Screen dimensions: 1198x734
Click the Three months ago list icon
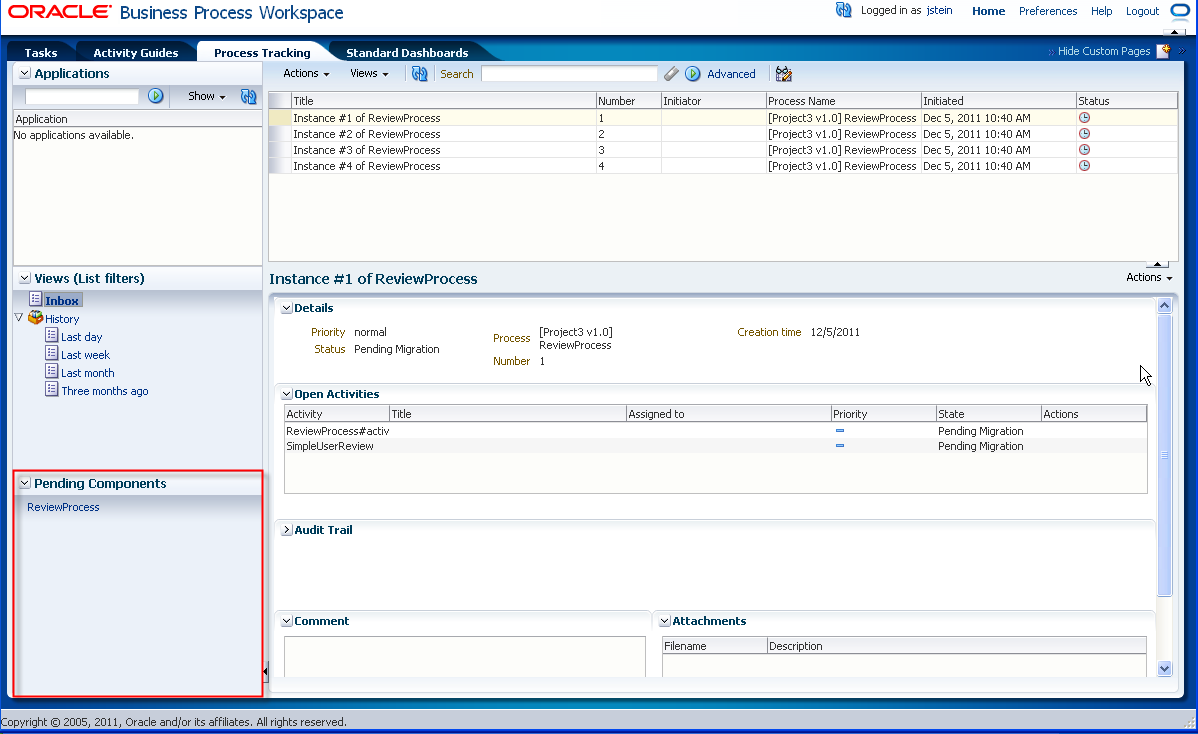pos(51,390)
